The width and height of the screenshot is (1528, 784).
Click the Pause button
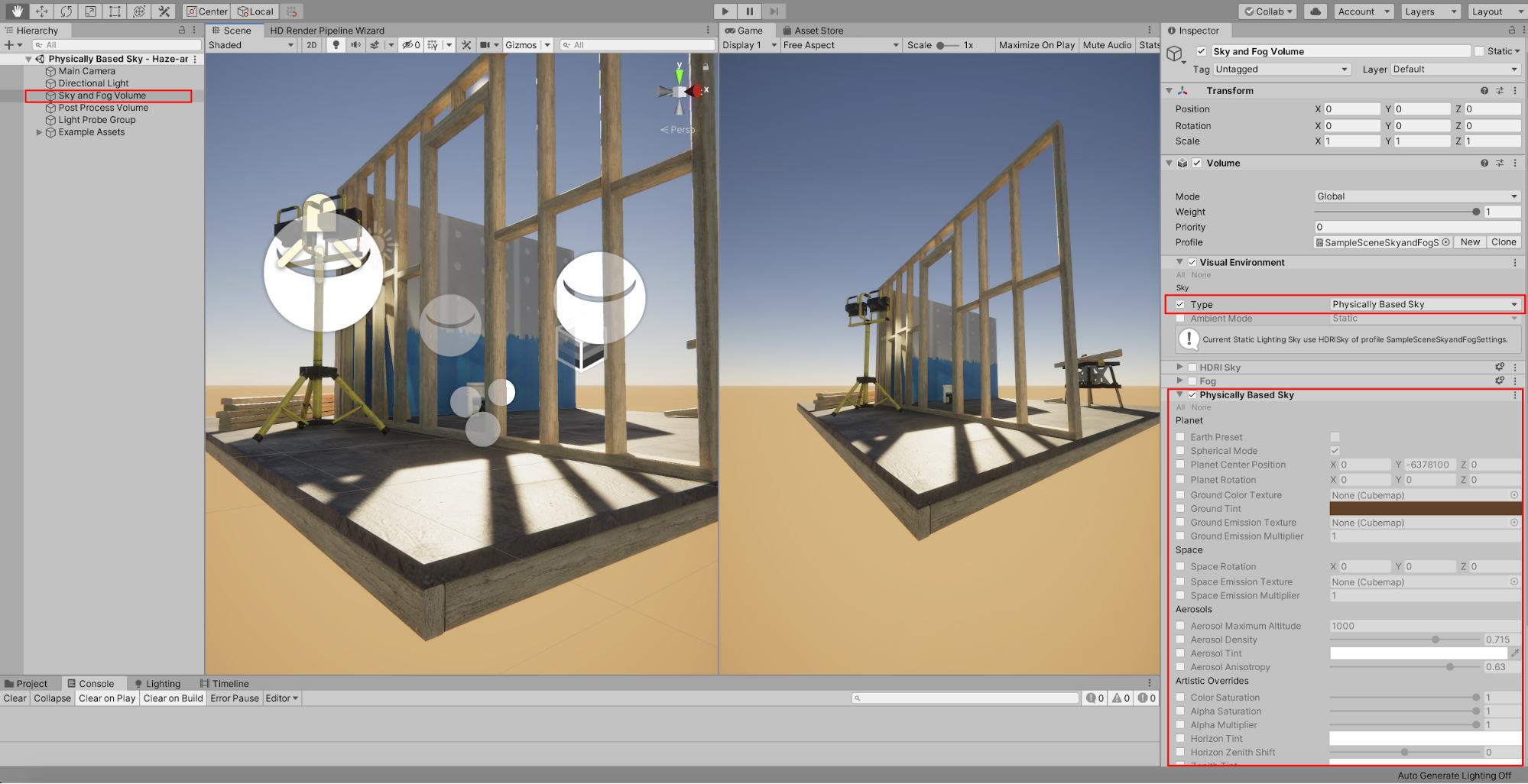[749, 11]
